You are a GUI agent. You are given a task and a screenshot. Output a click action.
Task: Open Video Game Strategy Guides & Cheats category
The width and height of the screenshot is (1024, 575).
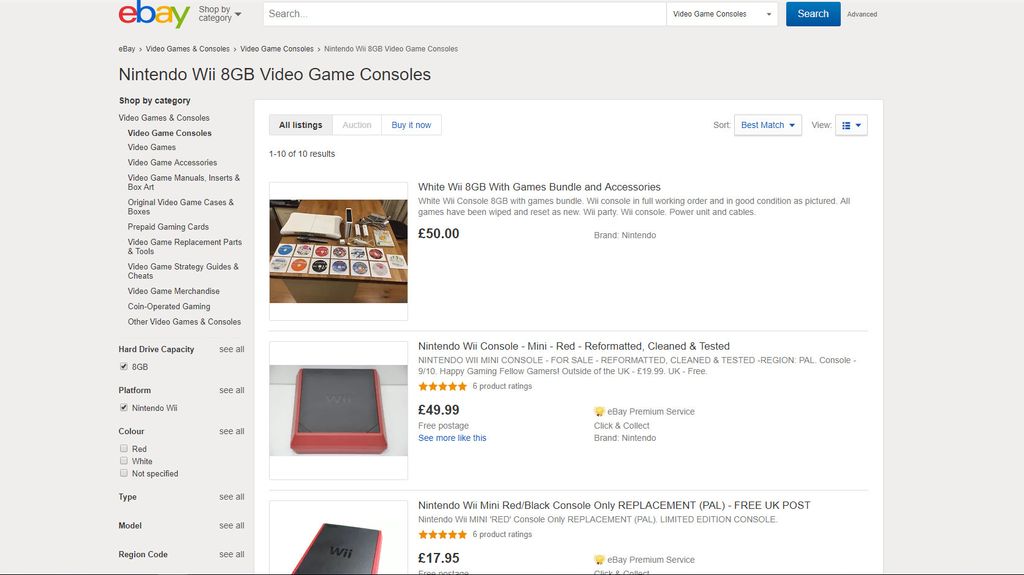[x=183, y=271]
